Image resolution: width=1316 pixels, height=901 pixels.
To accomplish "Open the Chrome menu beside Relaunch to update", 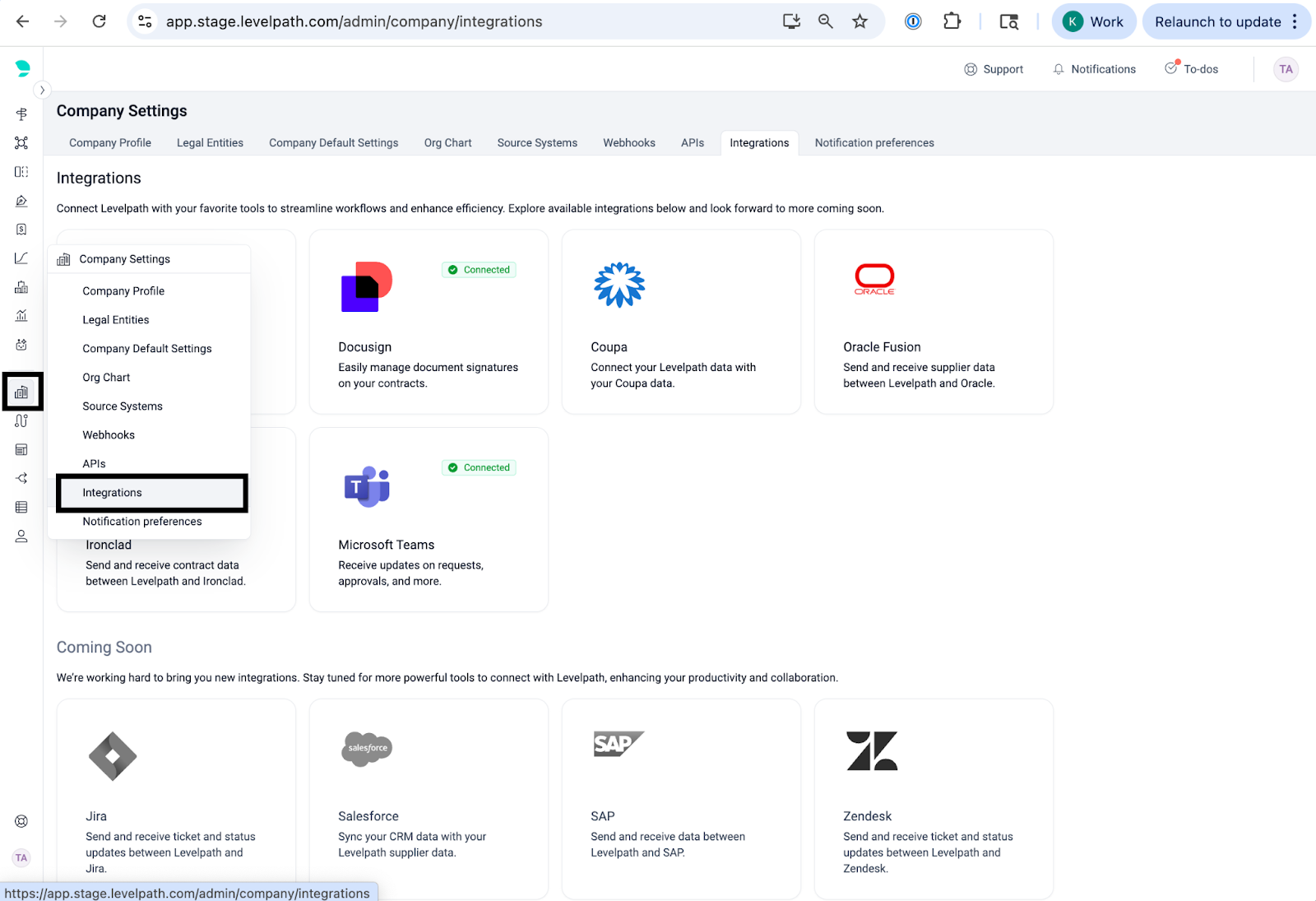I will pos(1295,21).
